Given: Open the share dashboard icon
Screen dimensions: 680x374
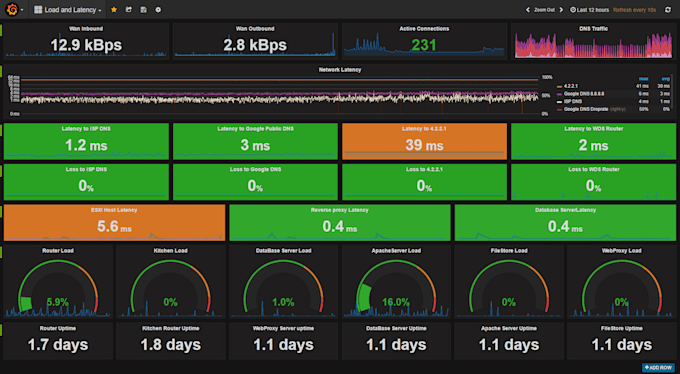Looking at the screenshot, I should pos(129,10).
